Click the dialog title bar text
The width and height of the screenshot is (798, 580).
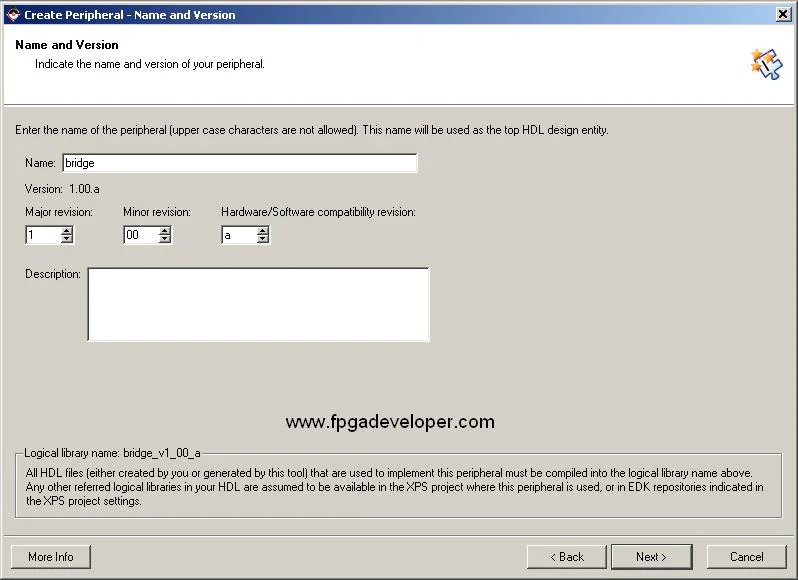[130, 15]
